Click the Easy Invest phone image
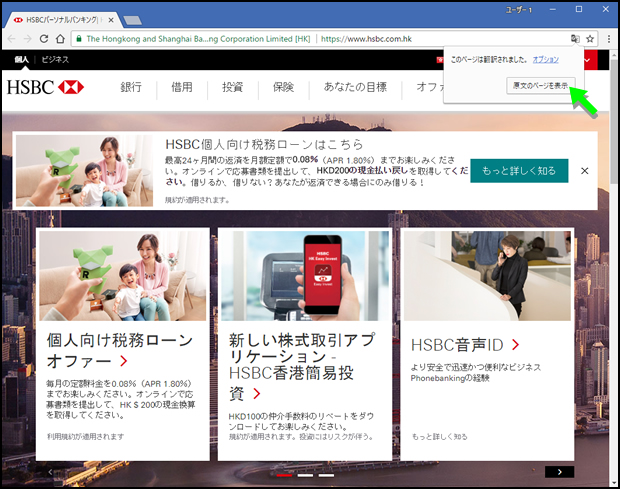This screenshot has width=620, height=489. click(305, 276)
